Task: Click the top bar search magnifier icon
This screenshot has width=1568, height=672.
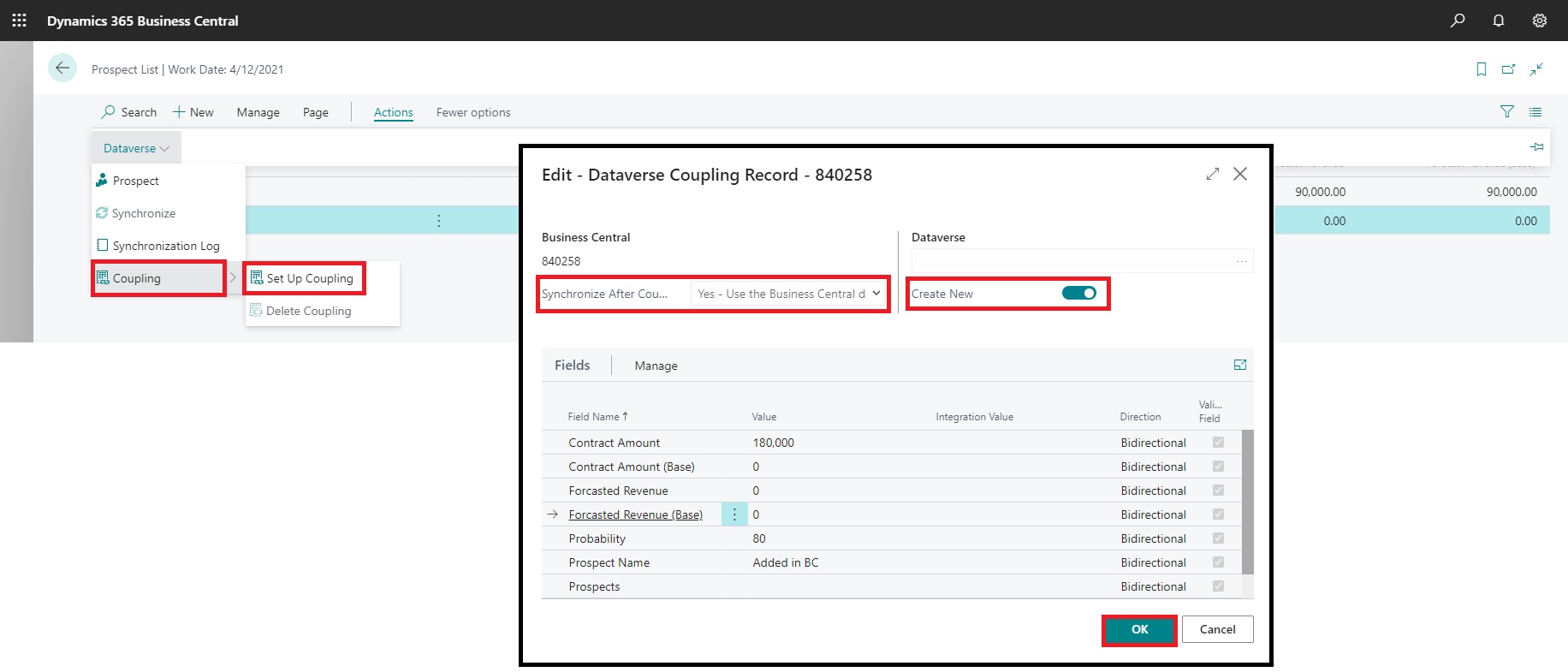Action: [1457, 21]
